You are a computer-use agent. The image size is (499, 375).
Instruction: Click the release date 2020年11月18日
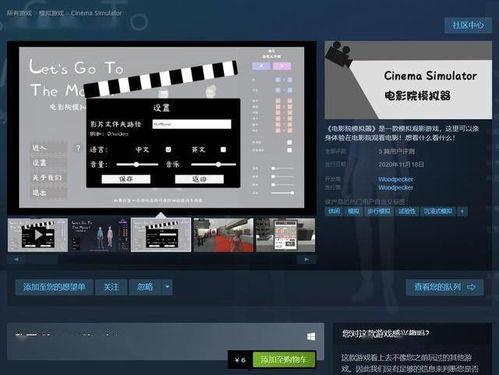pyautogui.click(x=401, y=164)
